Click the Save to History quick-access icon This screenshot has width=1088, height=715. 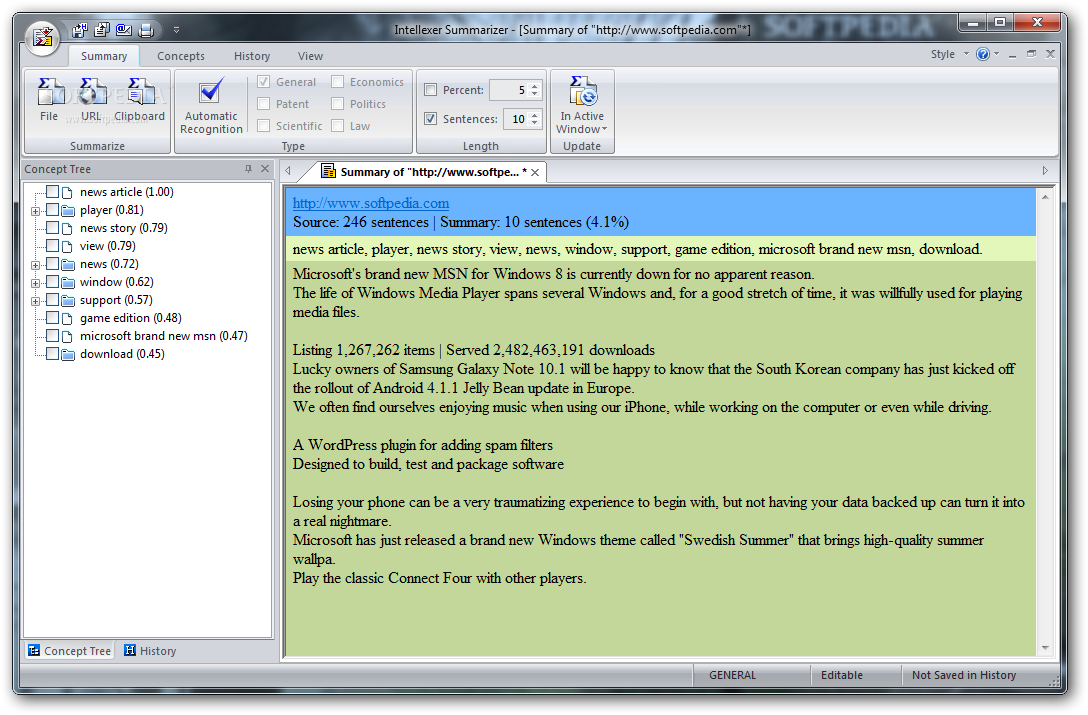click(x=80, y=30)
